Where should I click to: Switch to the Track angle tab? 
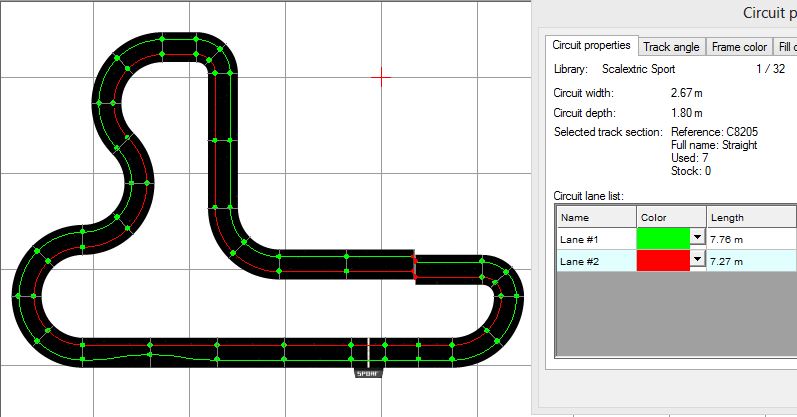coord(670,47)
